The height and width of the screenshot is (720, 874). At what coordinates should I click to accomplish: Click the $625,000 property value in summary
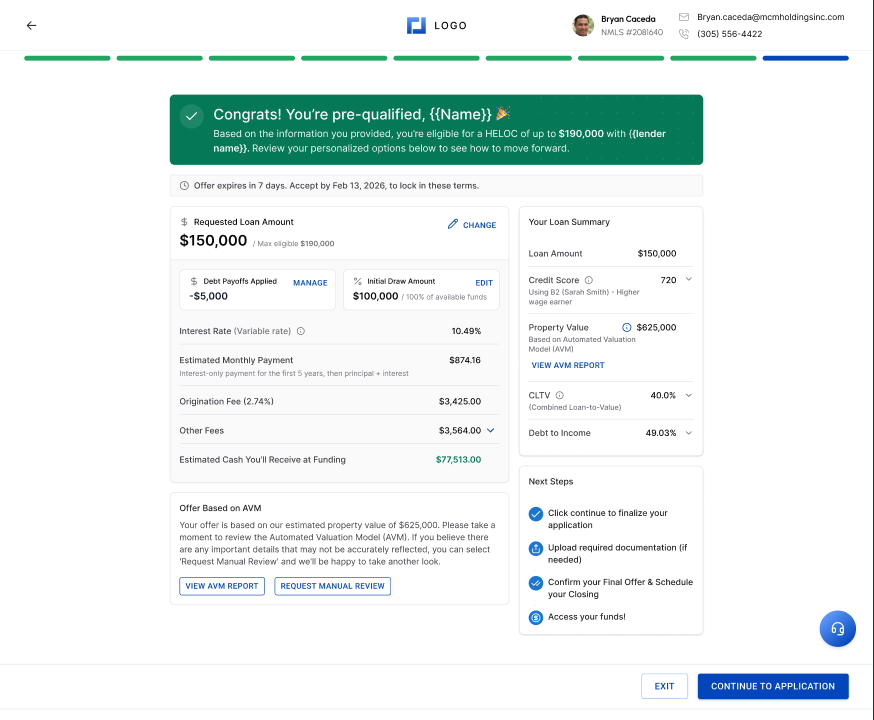(656, 327)
